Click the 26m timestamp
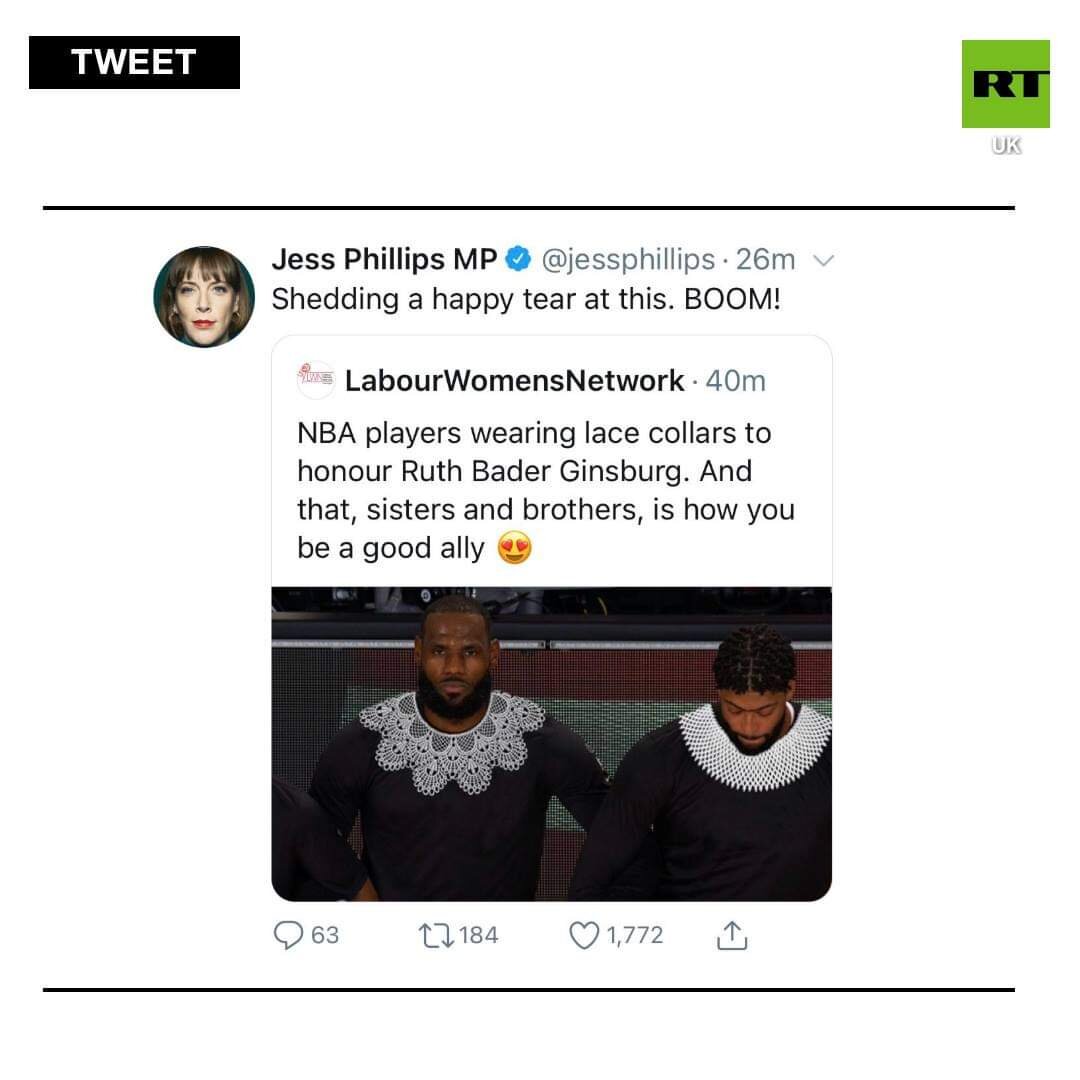 (x=765, y=260)
